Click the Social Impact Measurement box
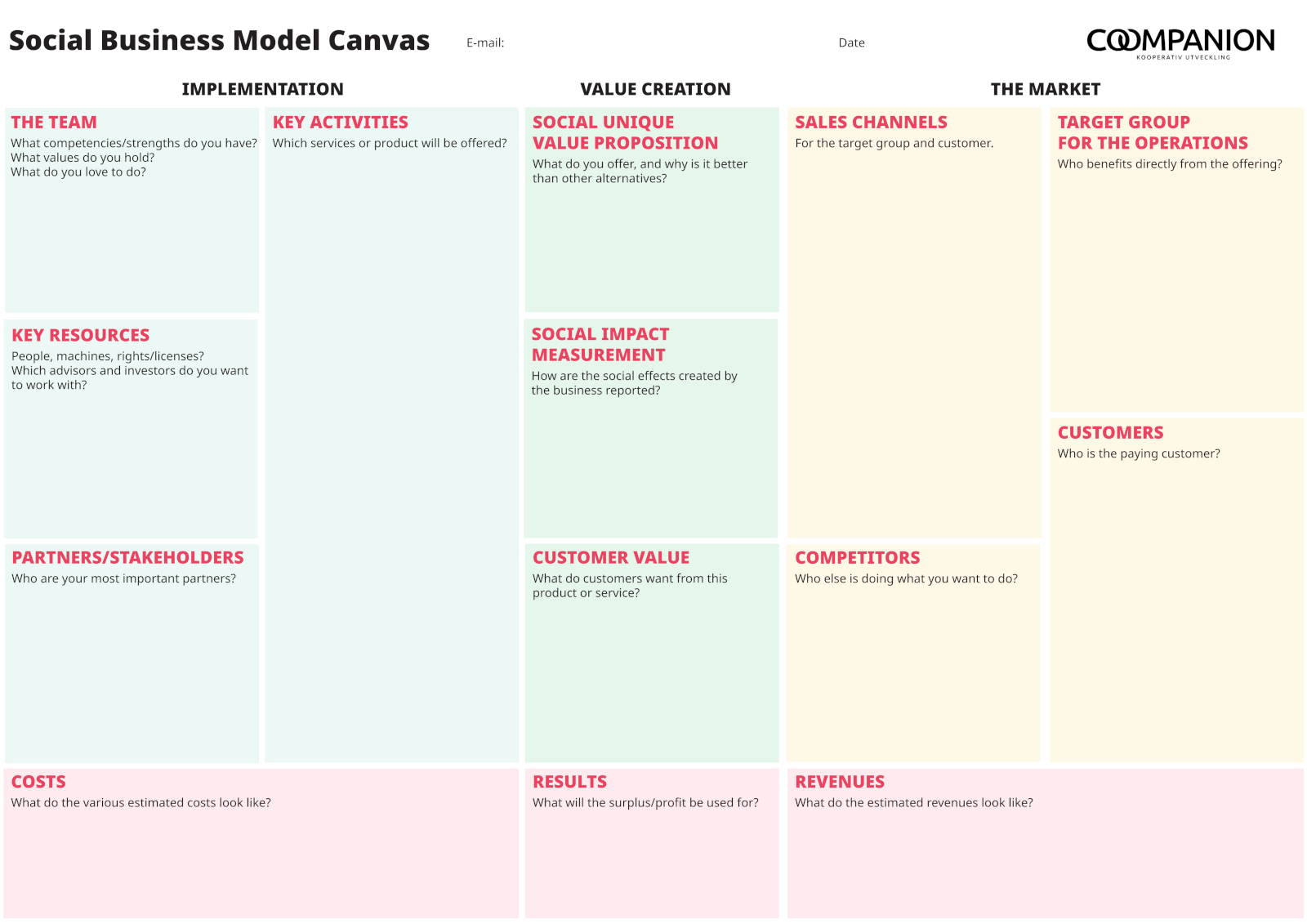The image size is (1307, 924). click(650, 466)
